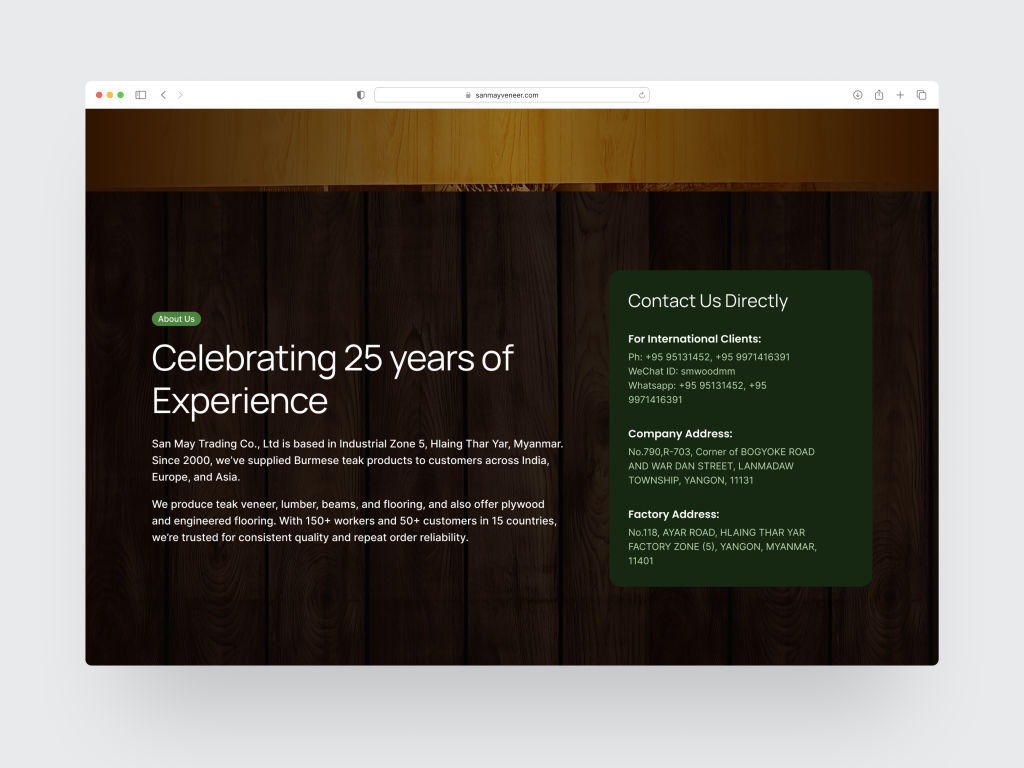Click the lock icon in address bar
The height and width of the screenshot is (768, 1024).
468,95
